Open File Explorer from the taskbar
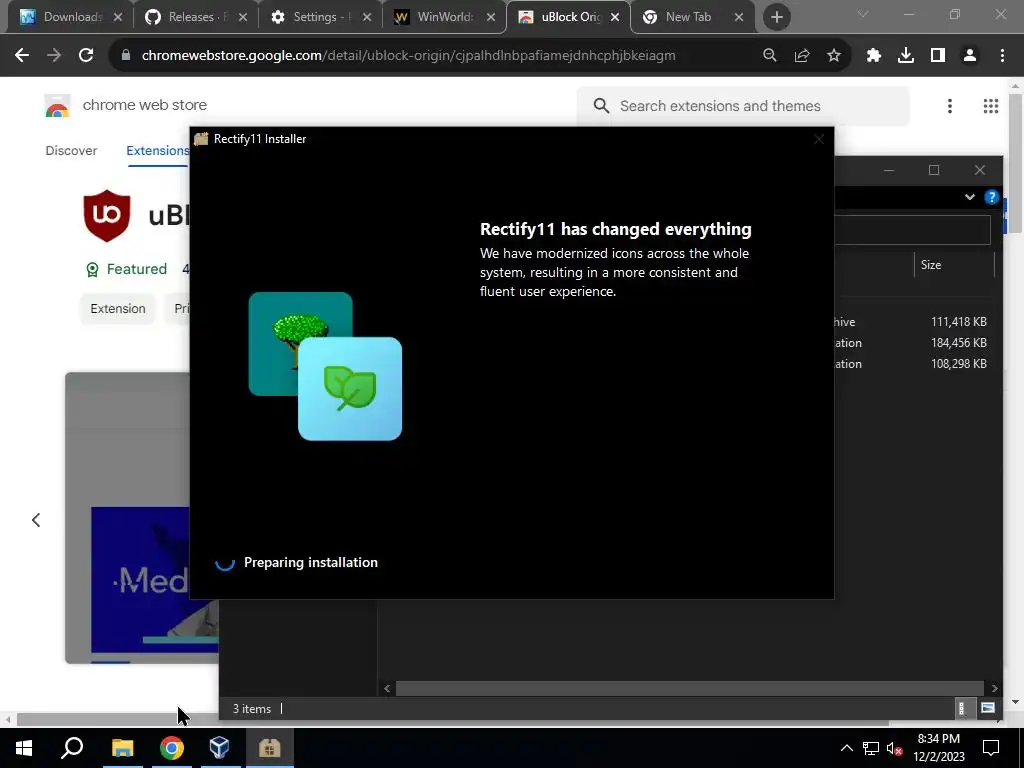 click(x=122, y=748)
